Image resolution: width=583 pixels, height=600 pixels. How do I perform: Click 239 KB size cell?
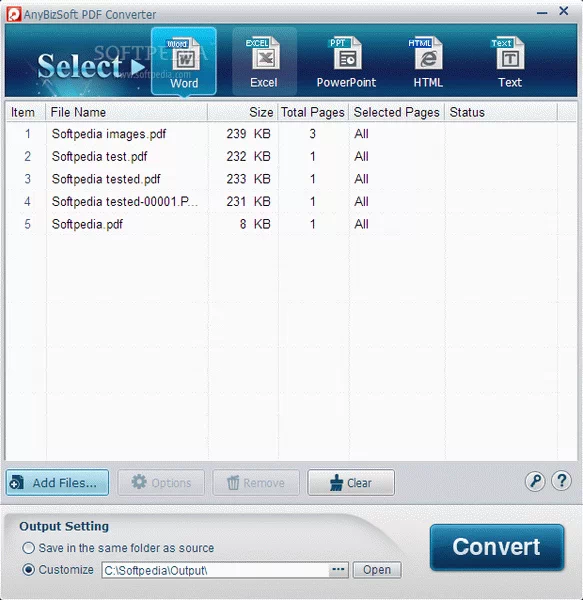point(248,134)
